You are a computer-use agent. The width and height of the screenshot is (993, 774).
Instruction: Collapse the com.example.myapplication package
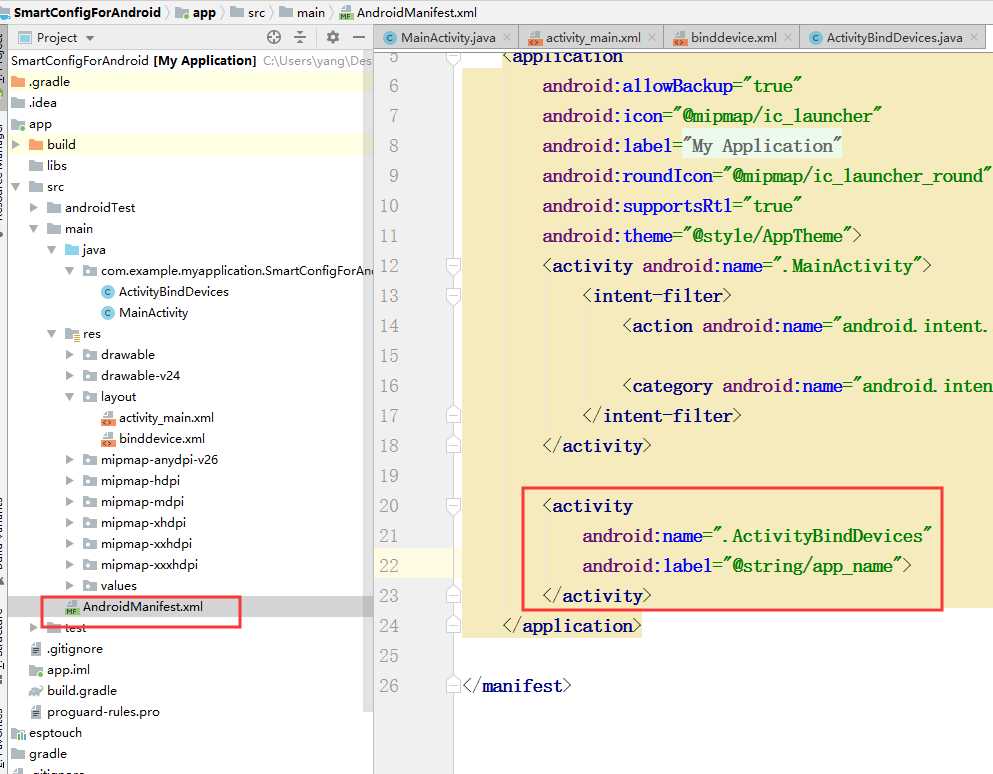point(70,270)
